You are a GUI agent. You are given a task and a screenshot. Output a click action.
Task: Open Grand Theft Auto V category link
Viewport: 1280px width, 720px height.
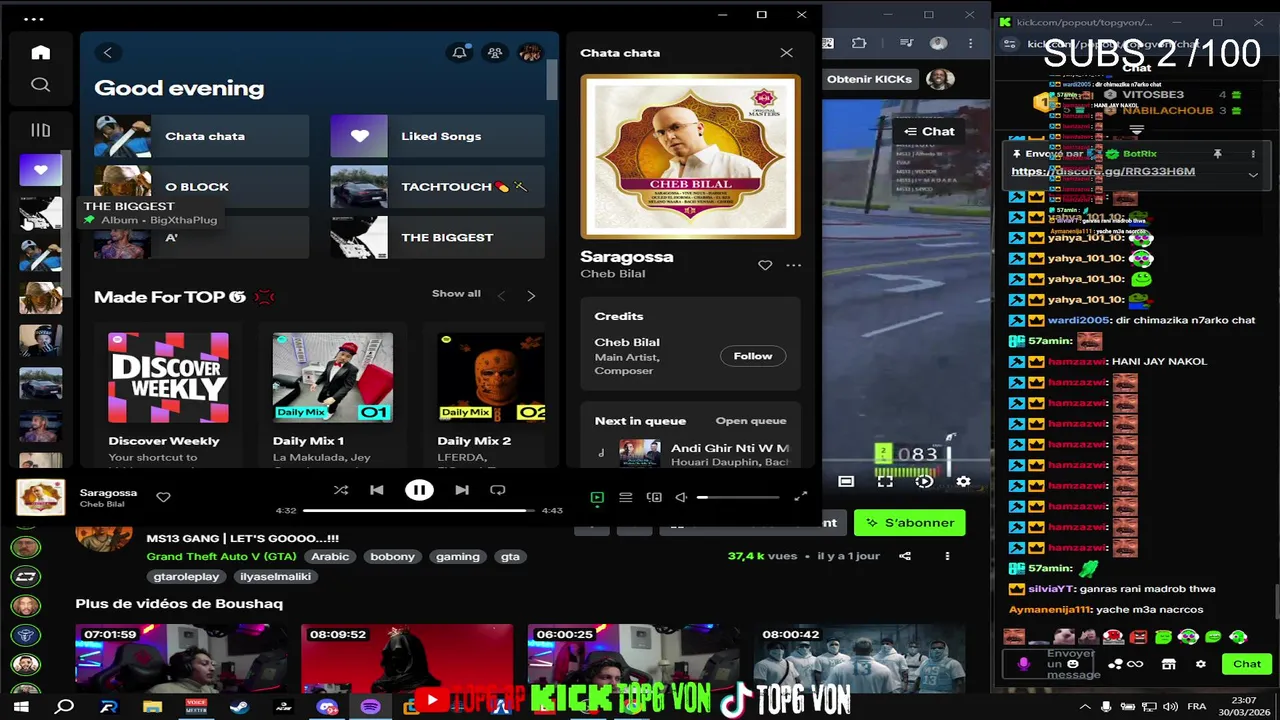[x=221, y=557]
